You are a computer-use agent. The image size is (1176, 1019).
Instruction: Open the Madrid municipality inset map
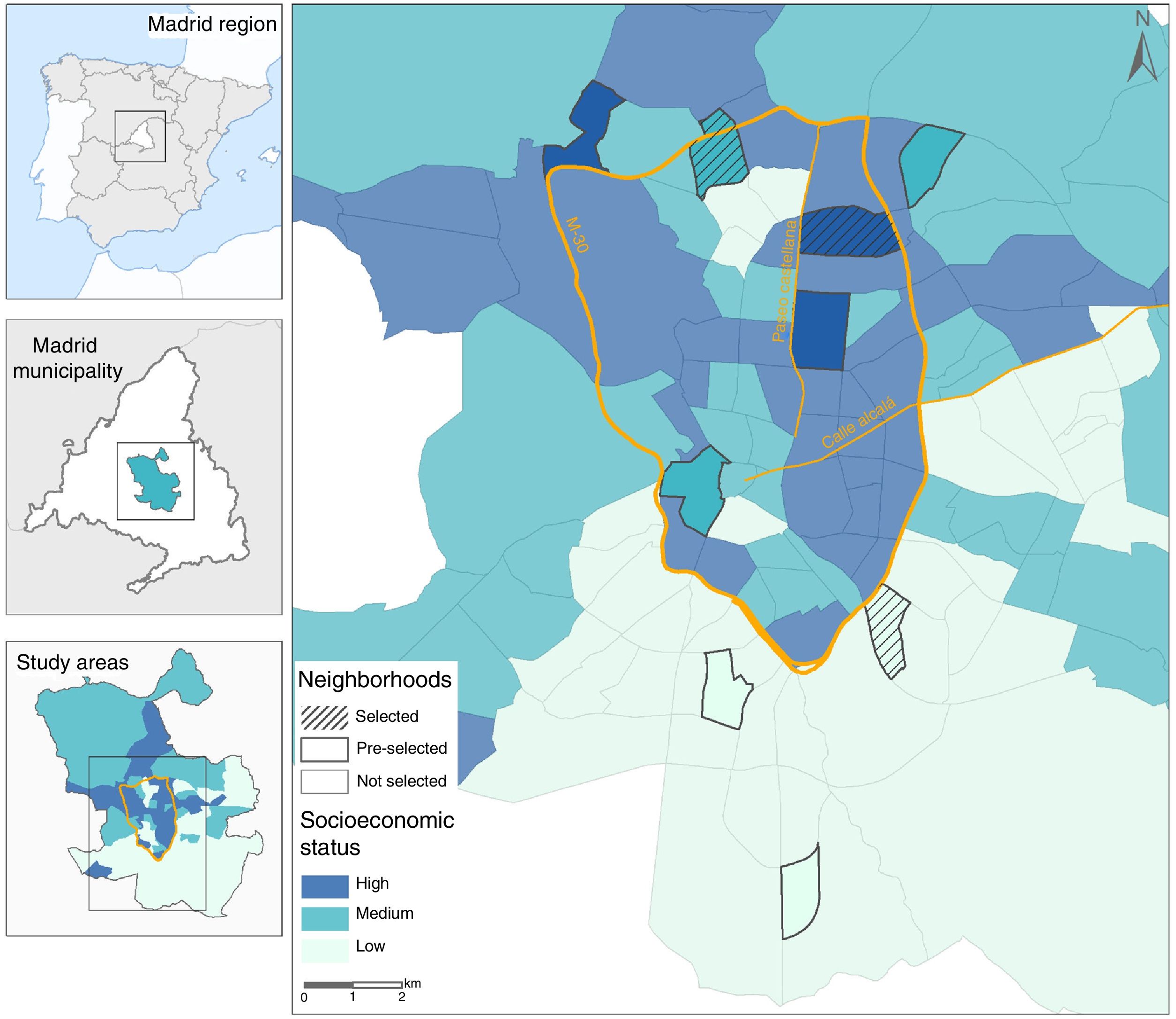[144, 466]
